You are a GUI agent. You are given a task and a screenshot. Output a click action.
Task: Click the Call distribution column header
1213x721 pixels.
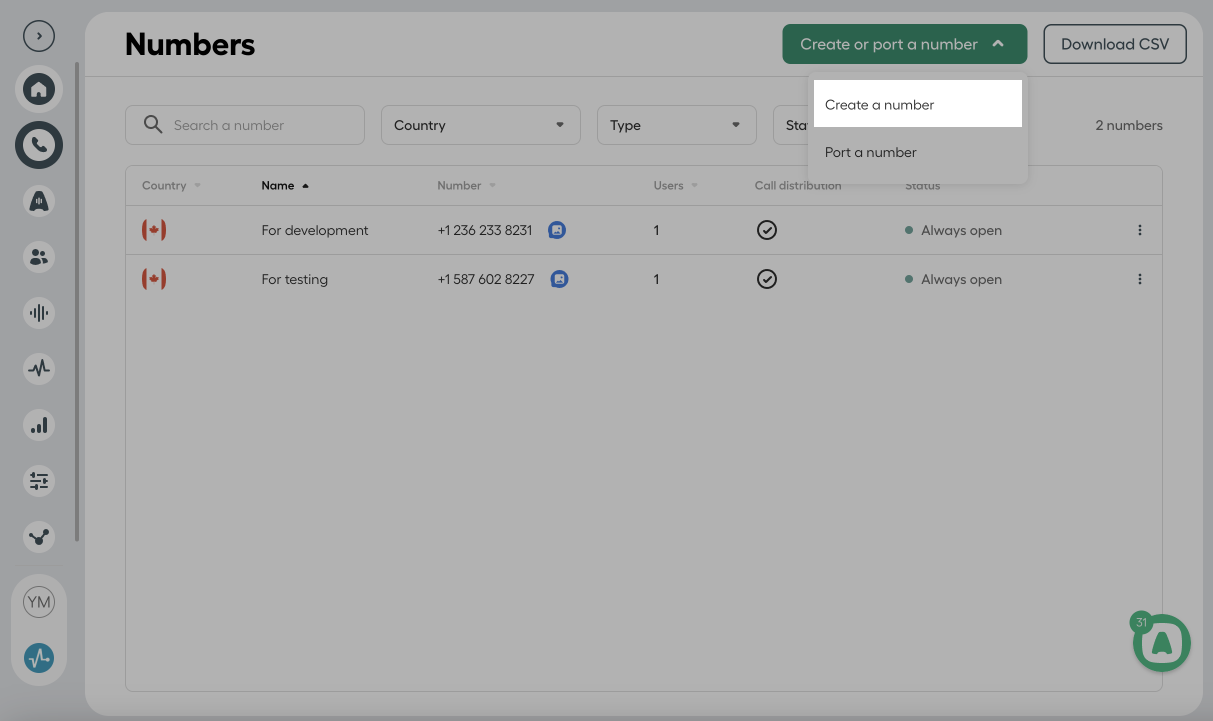tap(798, 186)
